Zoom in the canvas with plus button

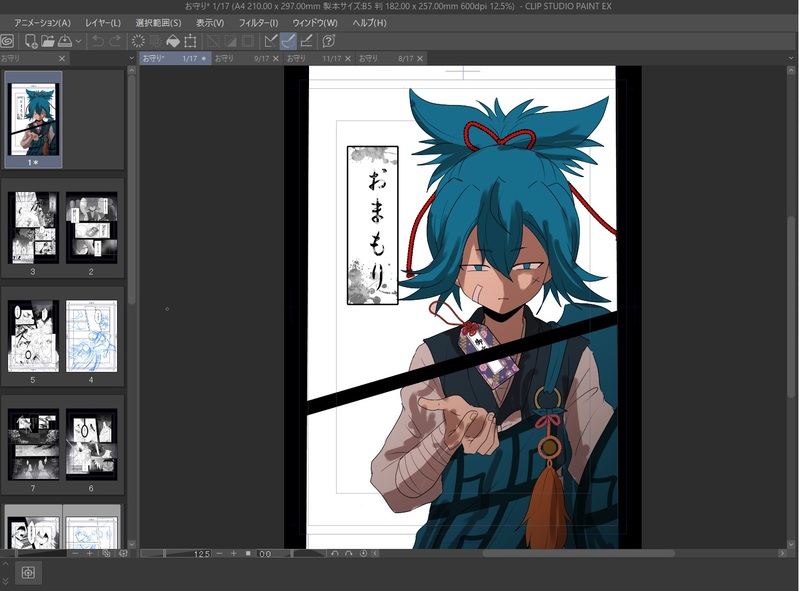pyautogui.click(x=233, y=553)
